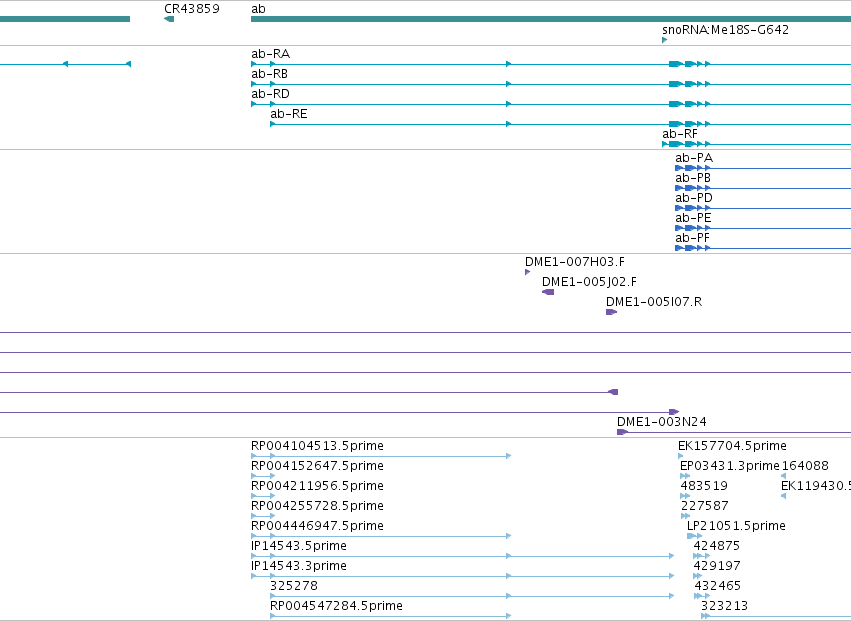Image resolution: width=851 pixels, height=621 pixels.
Task: Click the EK157704.5prime label
Action: pos(732,446)
